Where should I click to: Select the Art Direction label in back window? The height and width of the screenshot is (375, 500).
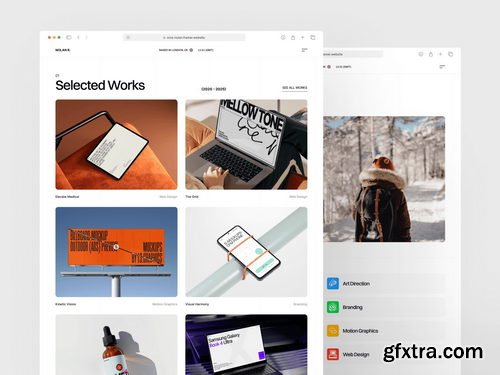click(x=356, y=284)
